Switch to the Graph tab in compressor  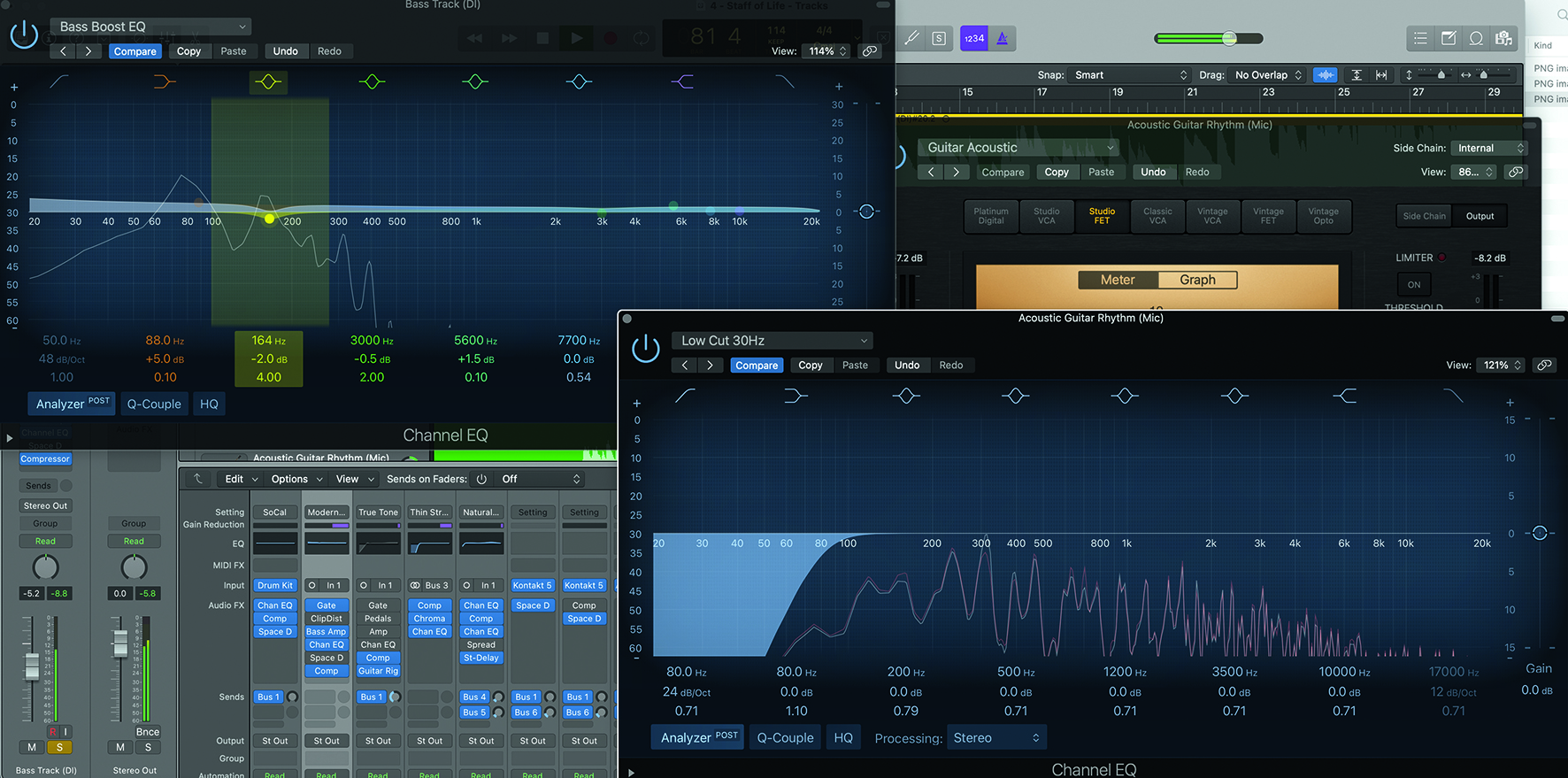(x=1197, y=280)
